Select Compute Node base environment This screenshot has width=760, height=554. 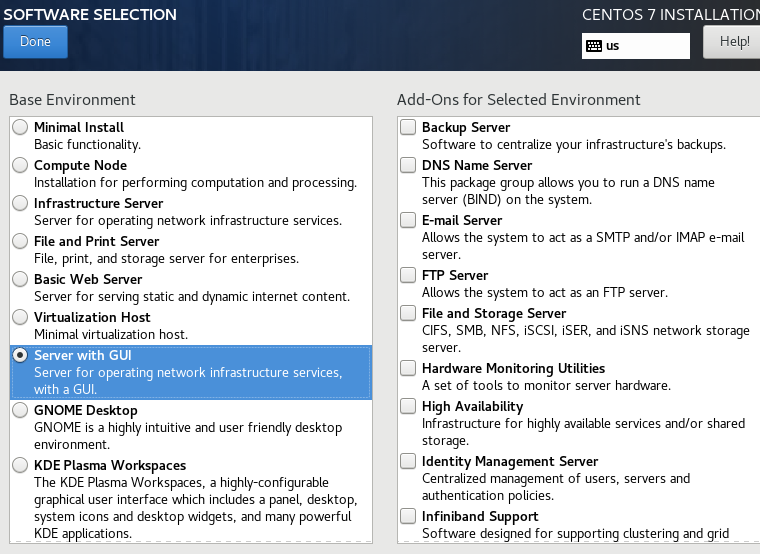point(20,166)
